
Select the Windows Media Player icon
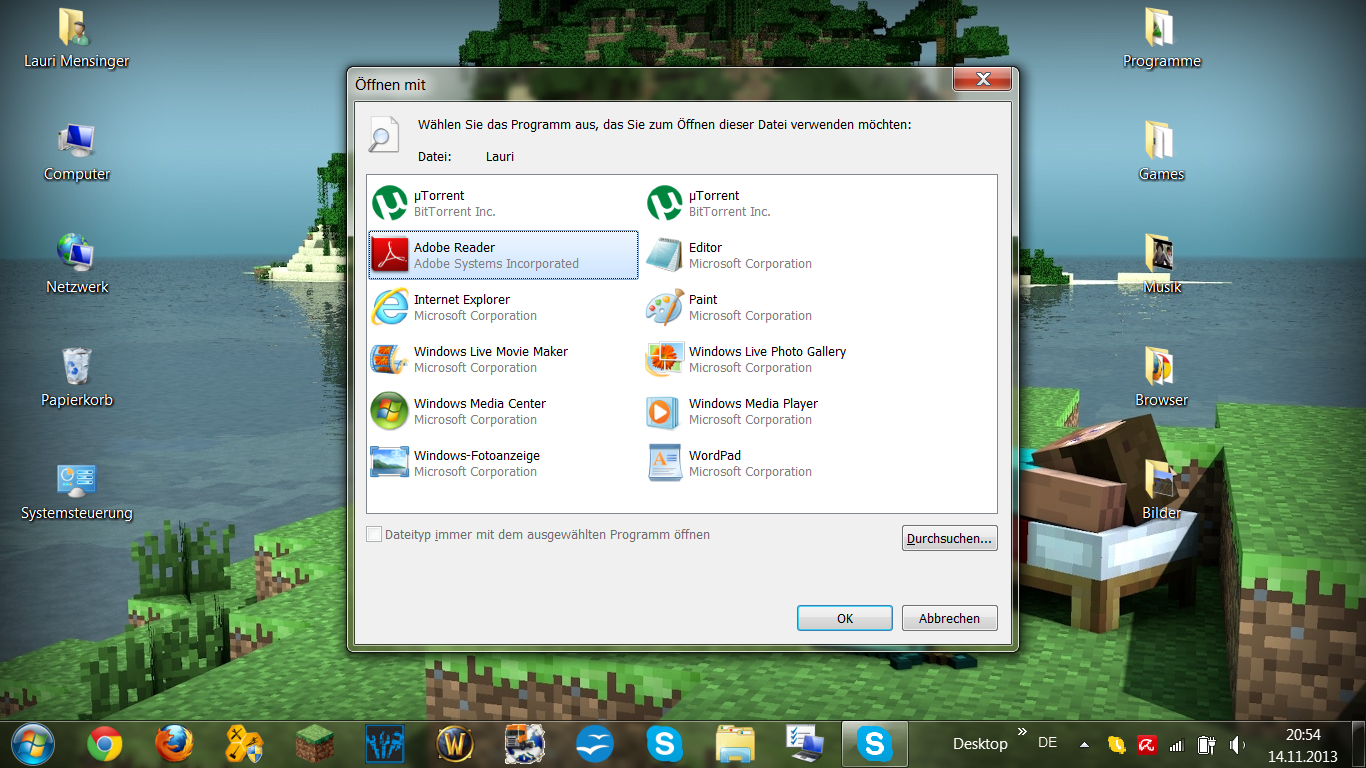[664, 411]
